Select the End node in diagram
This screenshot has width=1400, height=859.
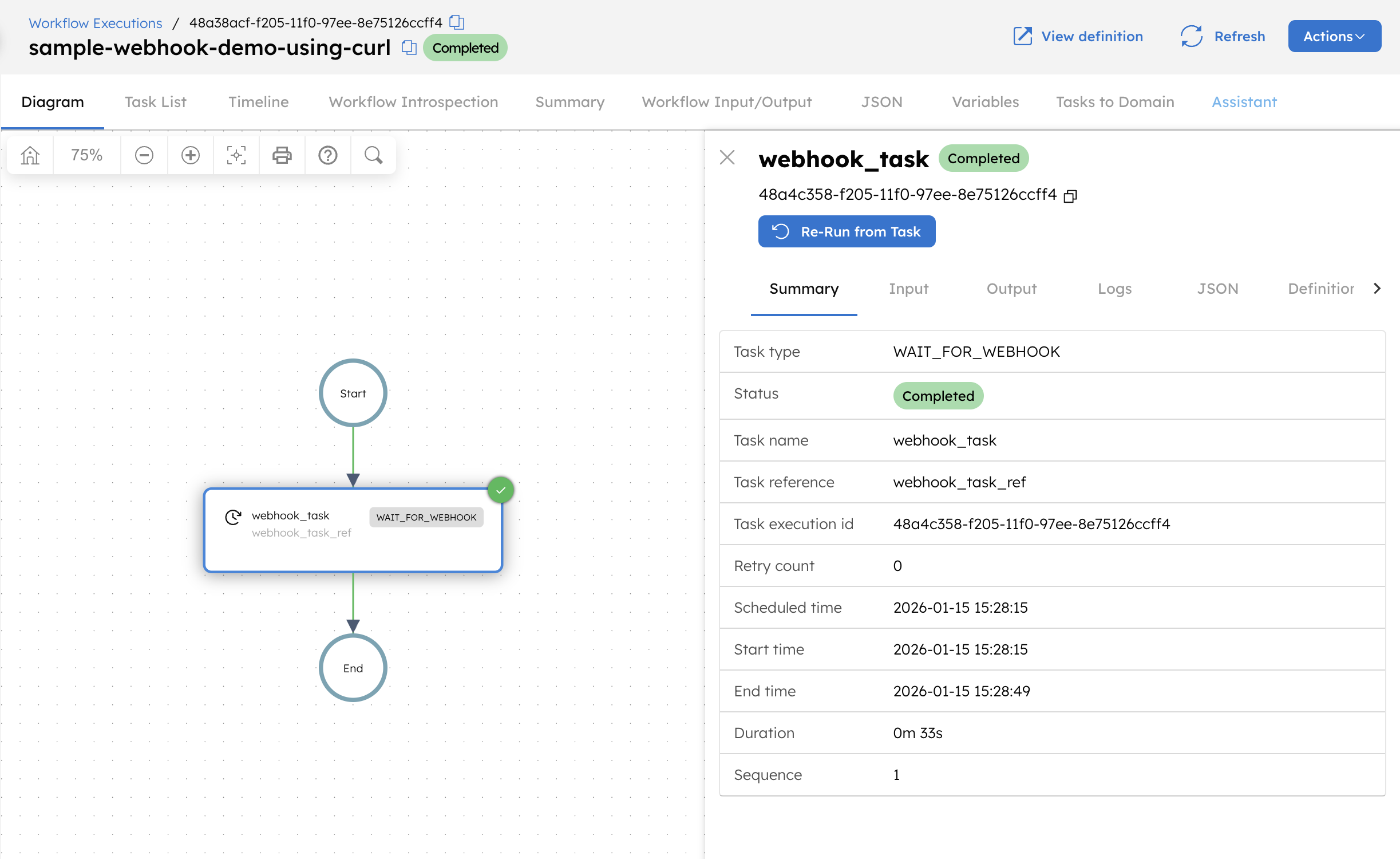[x=353, y=668]
